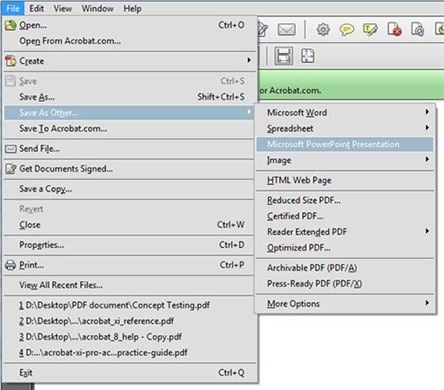Expand the Save As Other submenu arrow
This screenshot has width=444, height=390.
[x=249, y=112]
